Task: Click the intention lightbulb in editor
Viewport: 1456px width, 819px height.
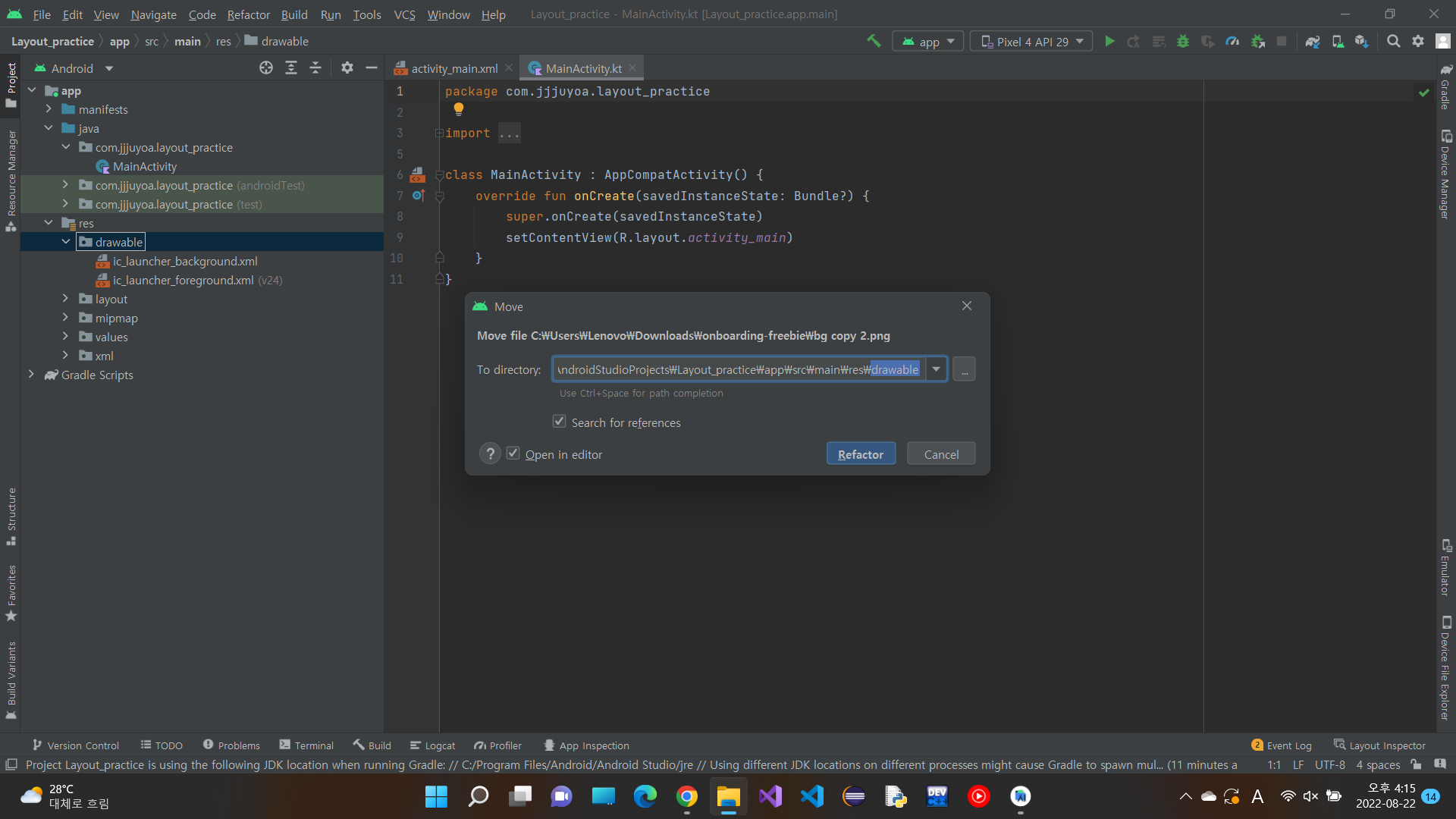Action: click(458, 109)
